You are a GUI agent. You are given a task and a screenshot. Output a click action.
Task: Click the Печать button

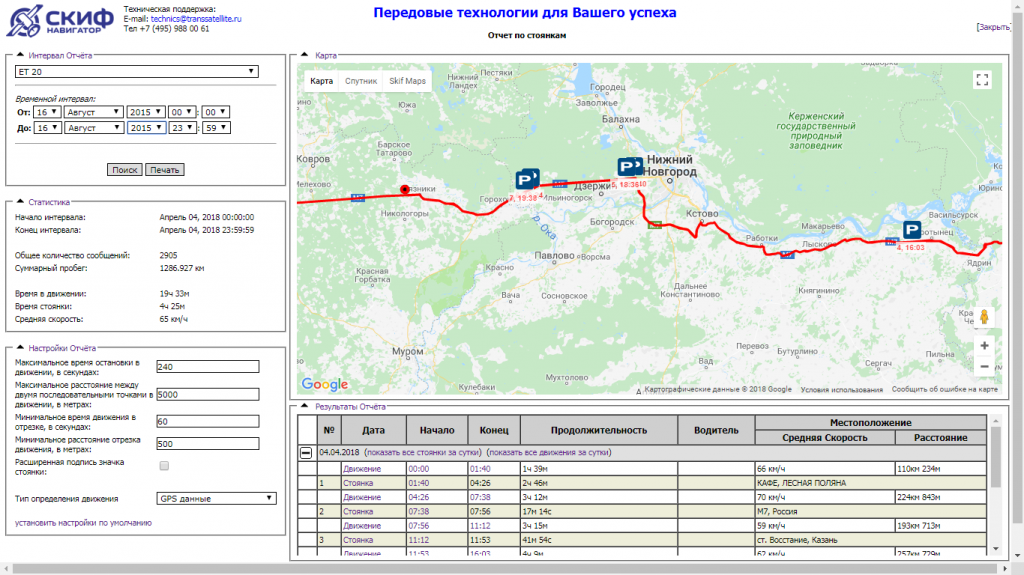tap(165, 170)
